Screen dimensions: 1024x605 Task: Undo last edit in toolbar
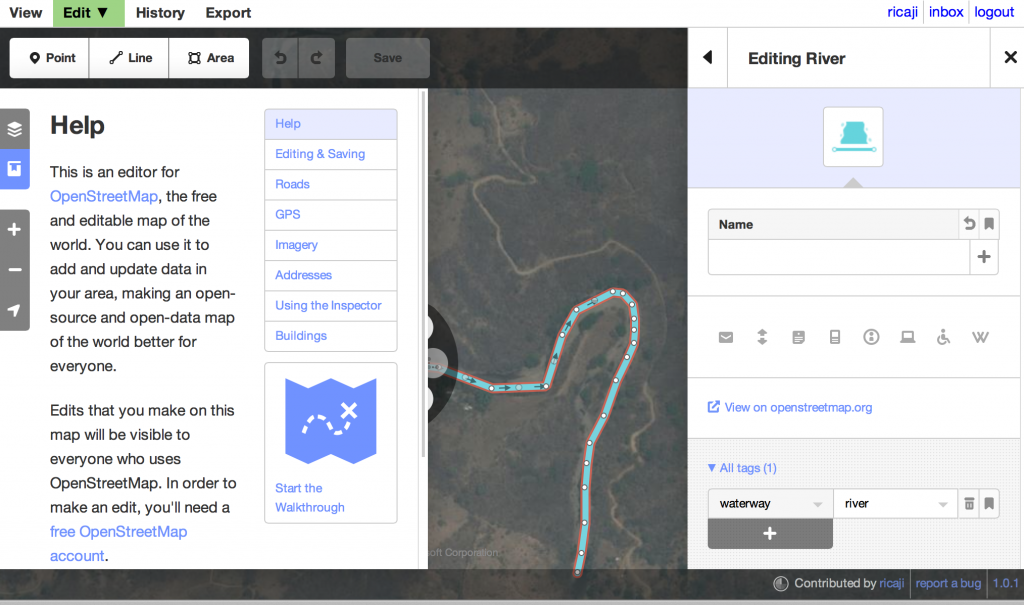[280, 58]
